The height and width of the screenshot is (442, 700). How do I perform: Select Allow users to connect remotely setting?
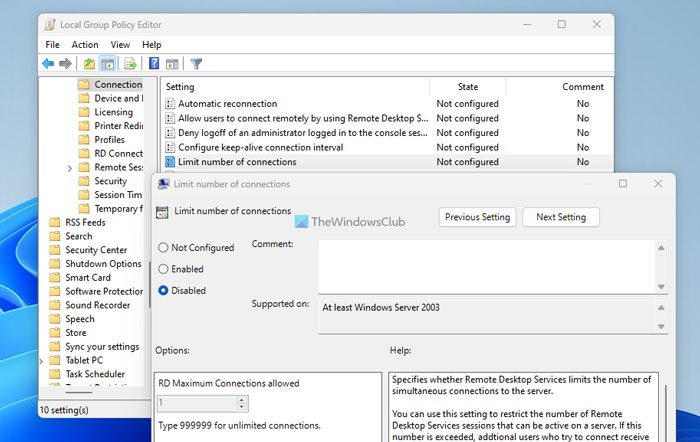(x=303, y=118)
